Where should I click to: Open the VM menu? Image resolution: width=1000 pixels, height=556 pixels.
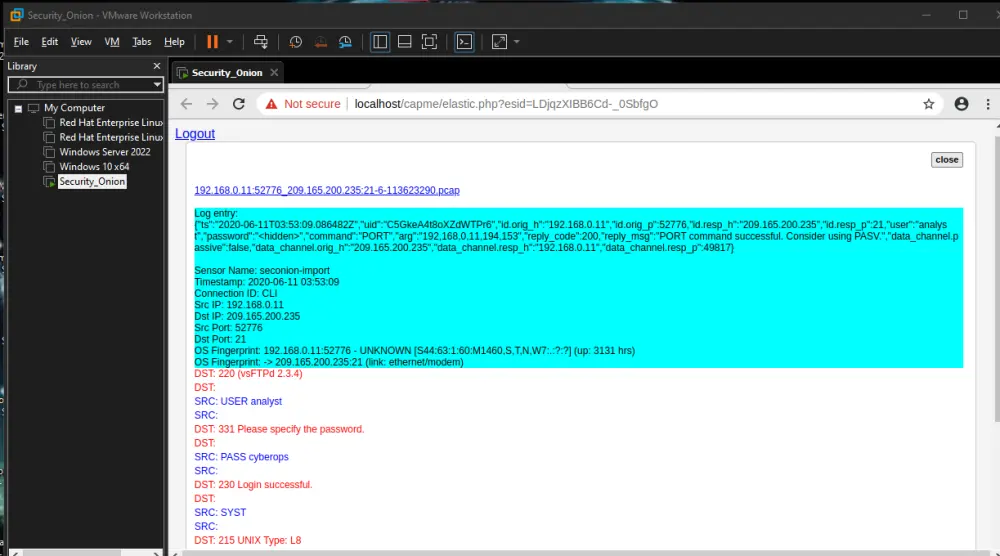[112, 42]
